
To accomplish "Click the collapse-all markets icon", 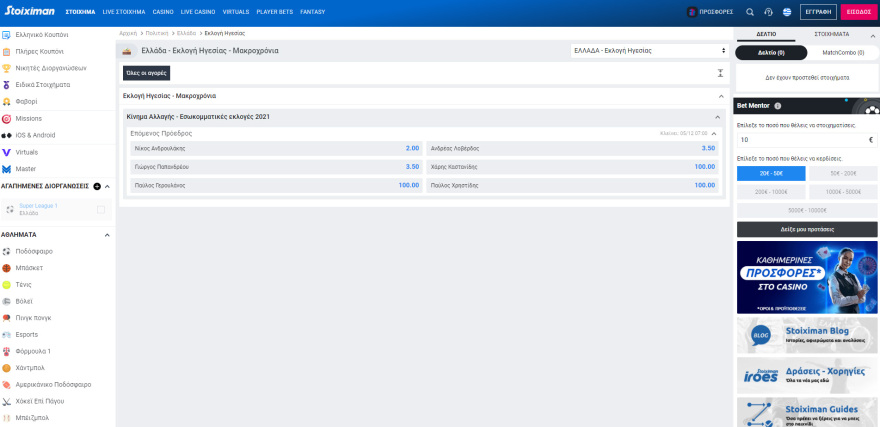I will click(x=720, y=73).
